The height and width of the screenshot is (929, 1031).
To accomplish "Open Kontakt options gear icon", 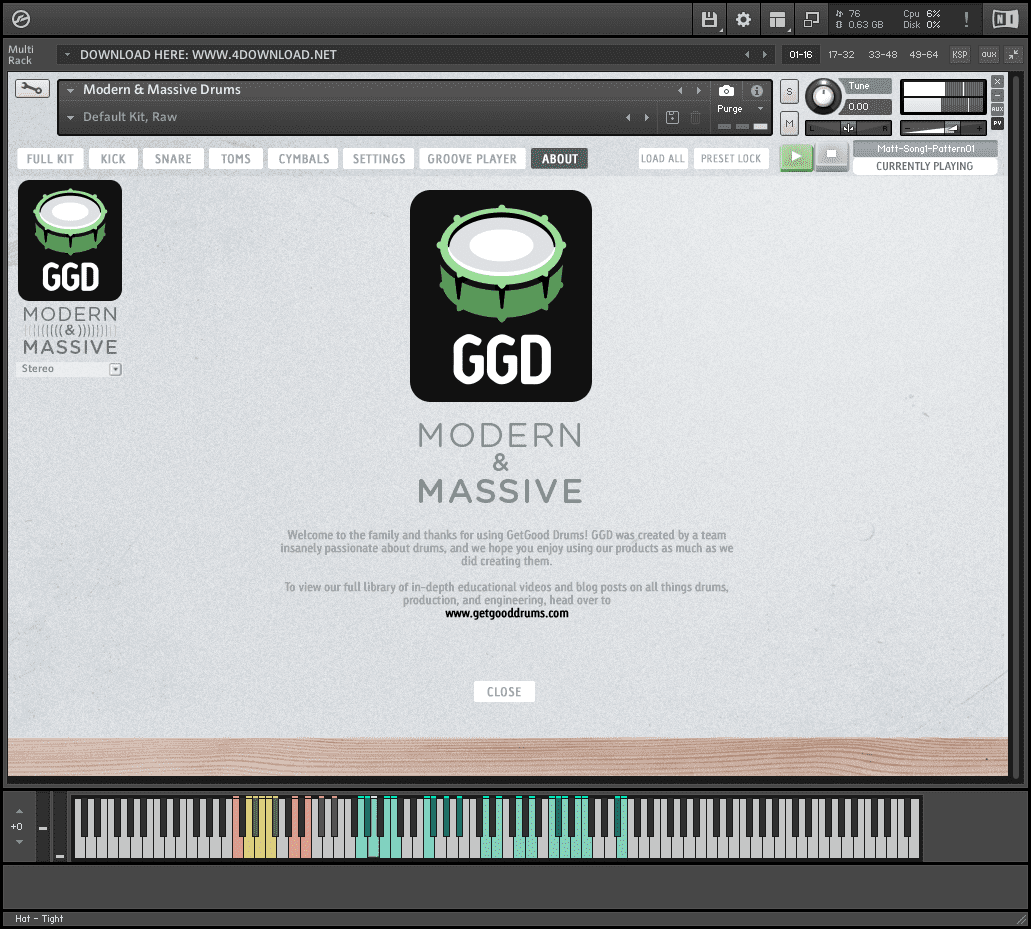I will click(x=743, y=20).
